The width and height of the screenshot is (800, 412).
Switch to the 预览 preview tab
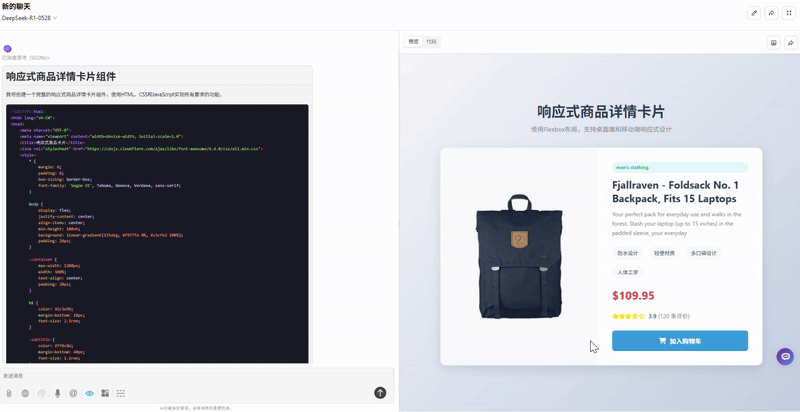pos(413,42)
